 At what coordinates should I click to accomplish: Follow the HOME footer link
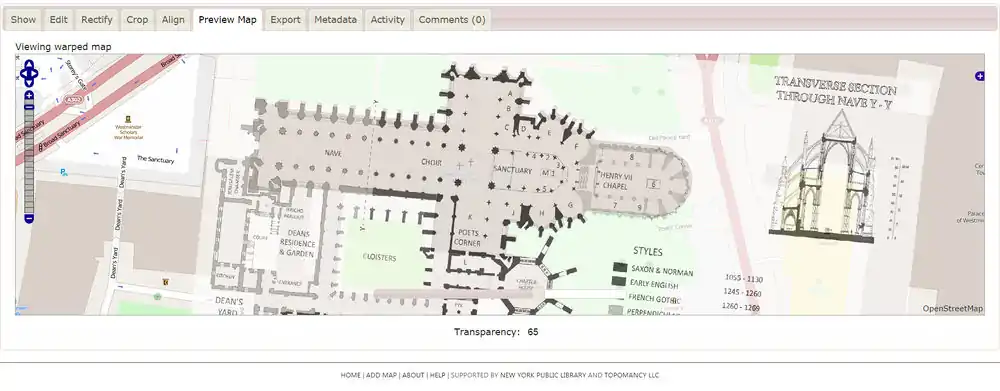[x=350, y=375]
